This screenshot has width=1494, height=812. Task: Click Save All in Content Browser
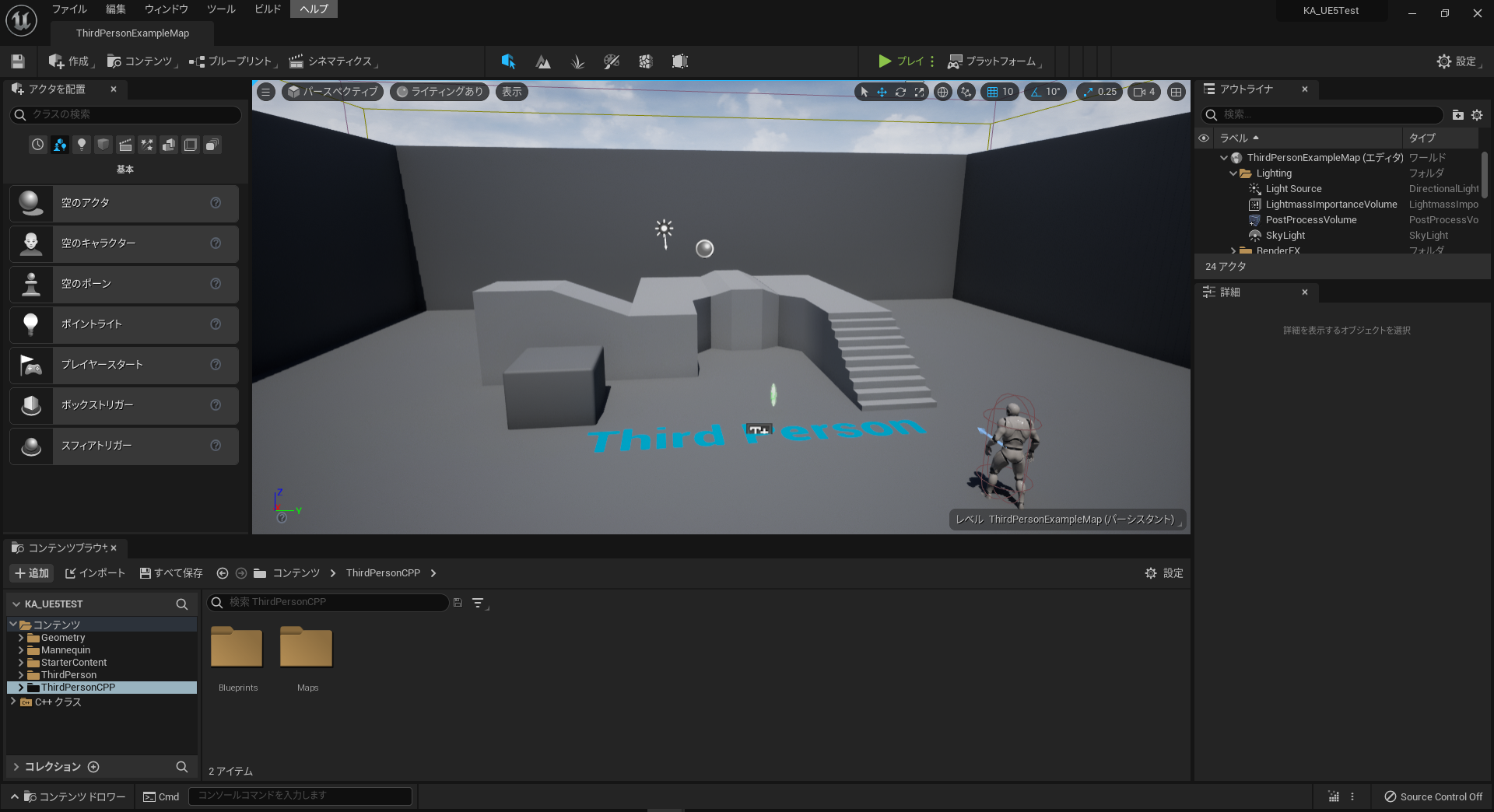(170, 573)
